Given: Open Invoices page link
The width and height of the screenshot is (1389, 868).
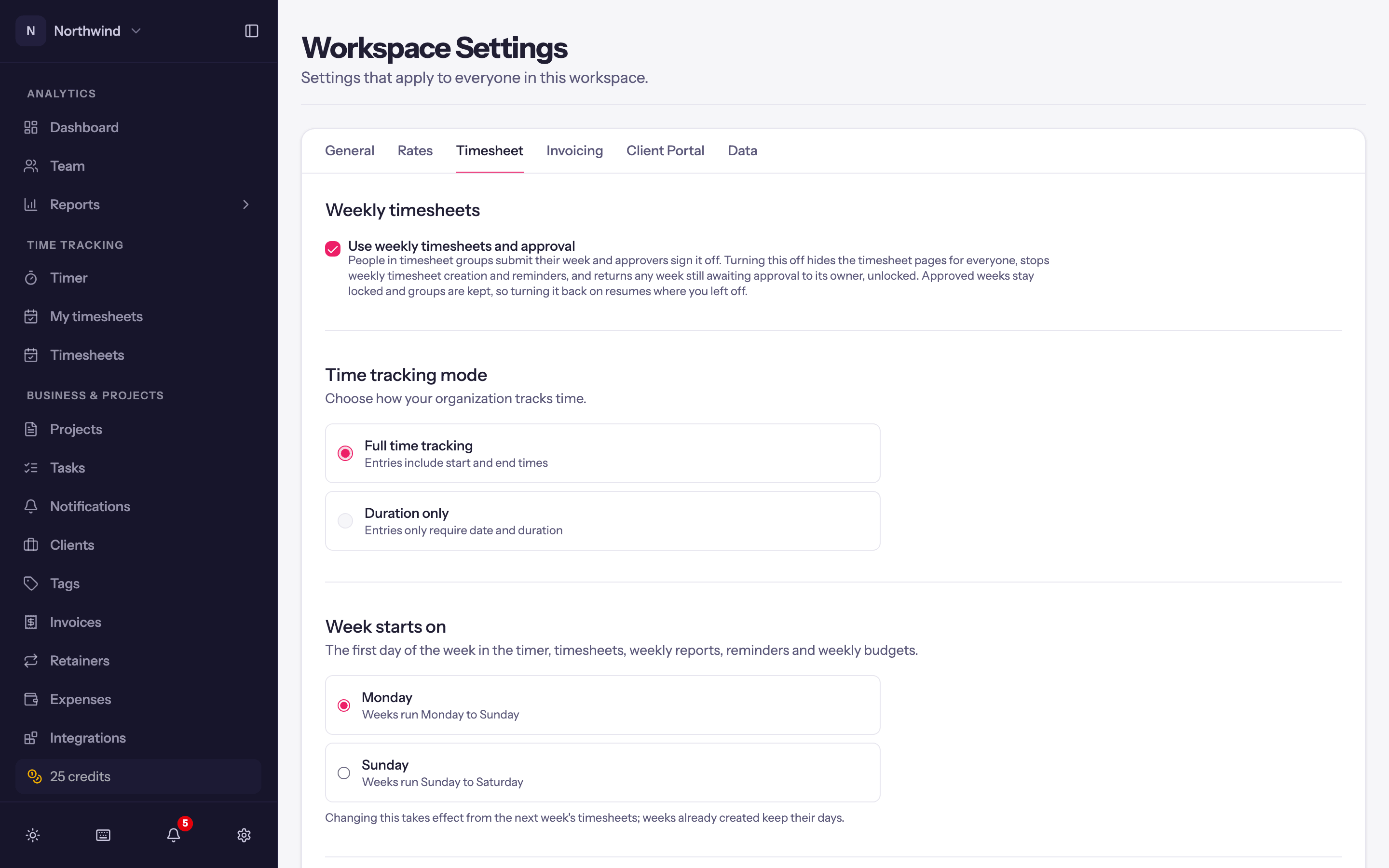Looking at the screenshot, I should coord(138,622).
